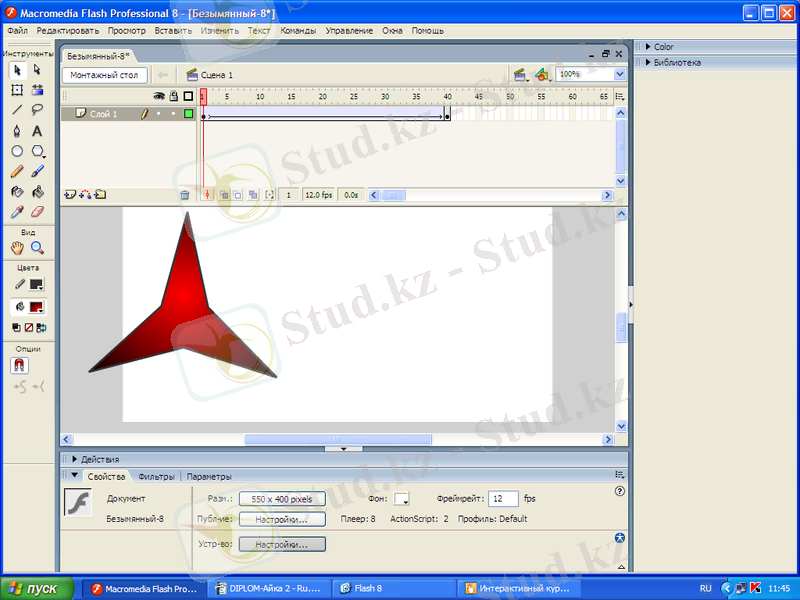Delete layer using trash icon
This screenshot has height=600, width=800.
coord(185,195)
